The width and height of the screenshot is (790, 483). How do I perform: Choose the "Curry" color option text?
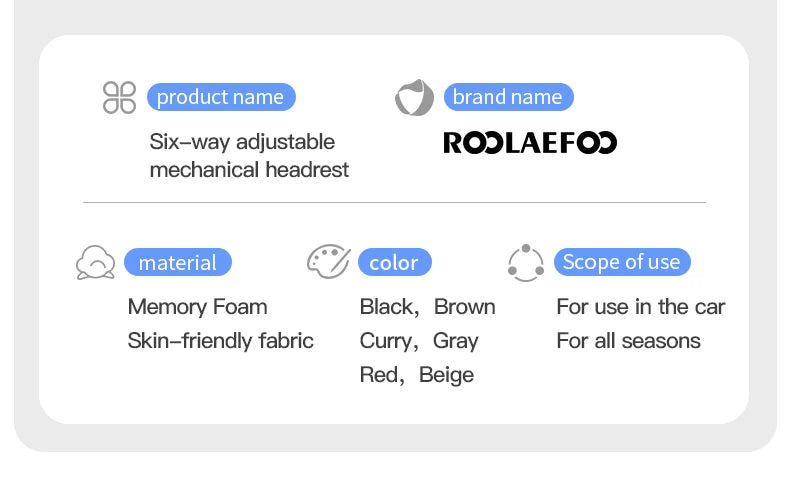point(386,341)
